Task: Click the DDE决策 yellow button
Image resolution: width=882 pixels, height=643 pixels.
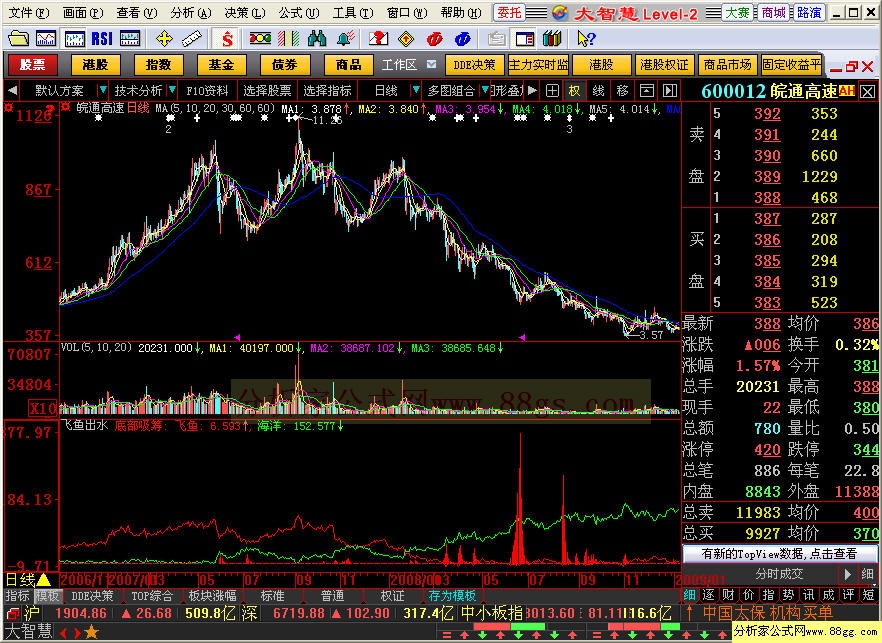Action: pos(474,65)
